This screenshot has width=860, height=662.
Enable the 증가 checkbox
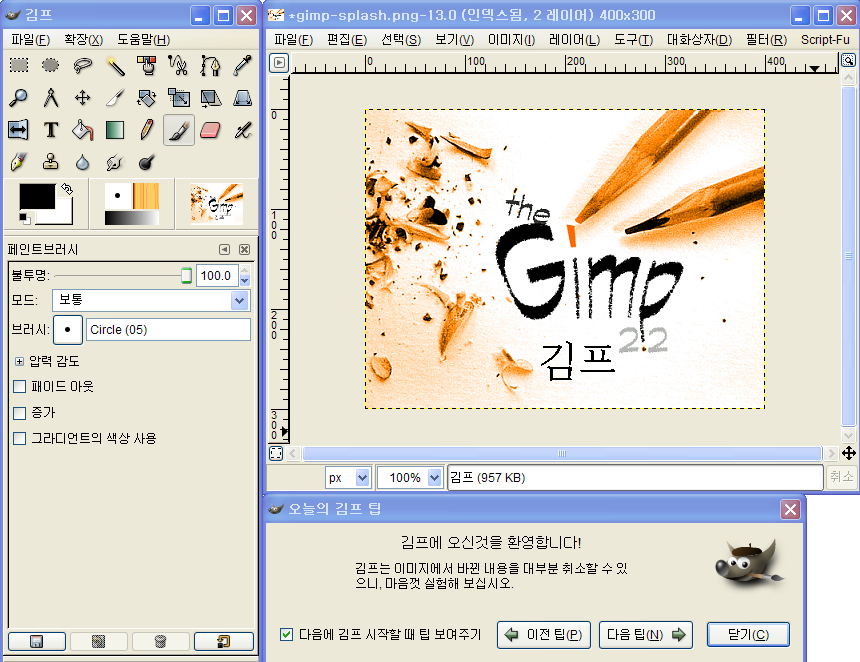(20, 412)
